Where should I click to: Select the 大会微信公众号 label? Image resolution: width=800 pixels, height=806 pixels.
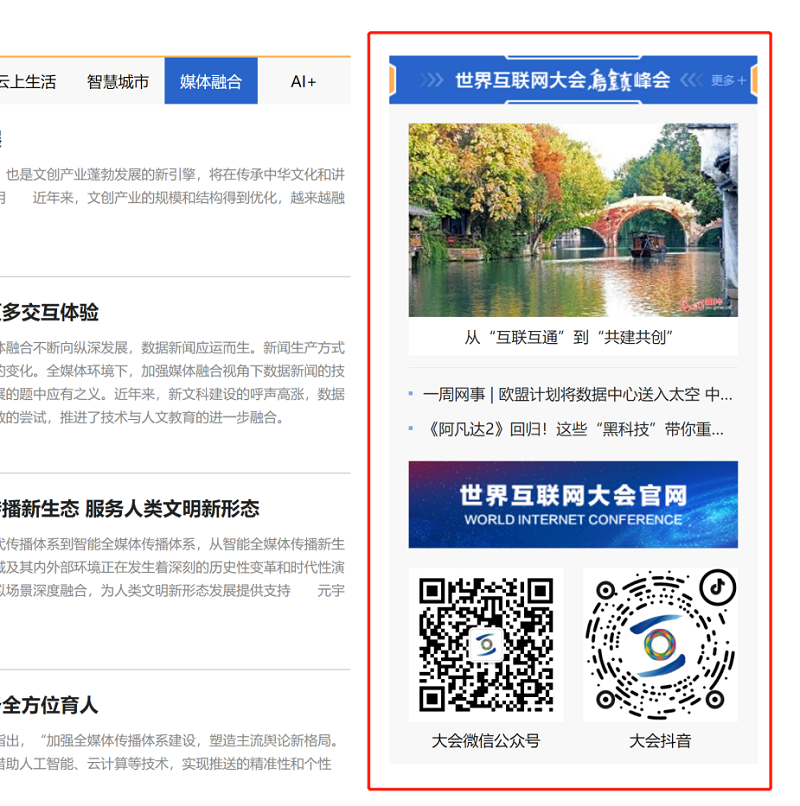[x=486, y=741]
